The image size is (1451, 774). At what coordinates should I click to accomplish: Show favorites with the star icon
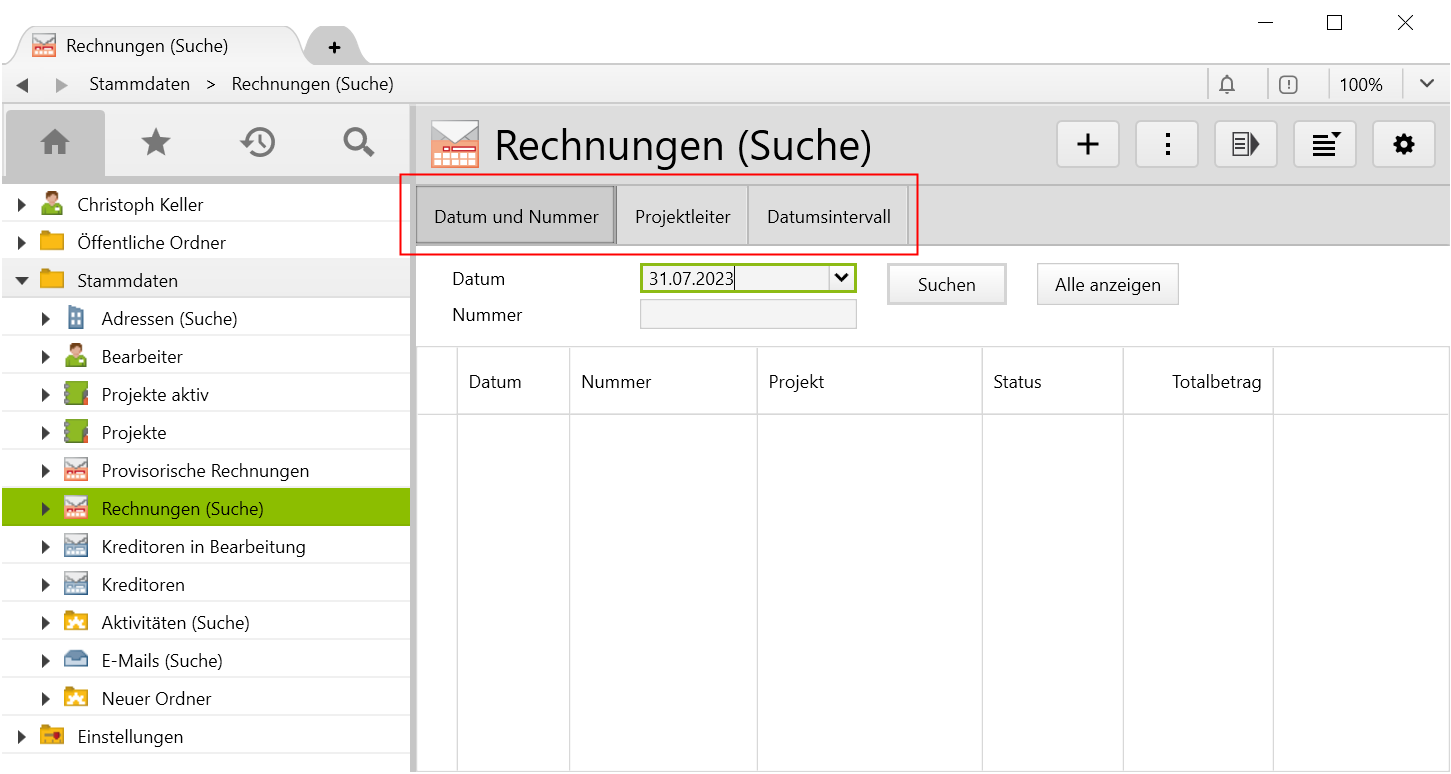click(x=156, y=143)
